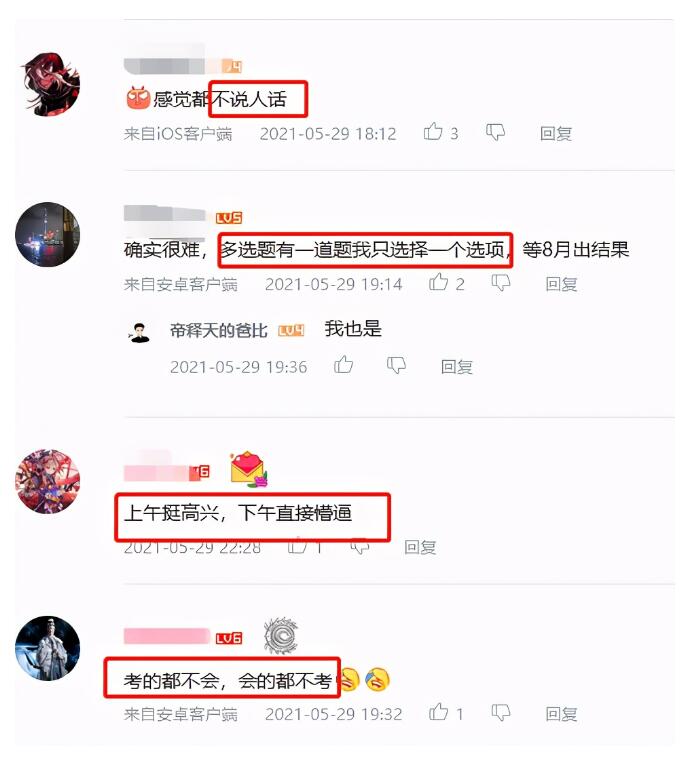Dislike the 我也是 reply at 19:36

tap(396, 365)
